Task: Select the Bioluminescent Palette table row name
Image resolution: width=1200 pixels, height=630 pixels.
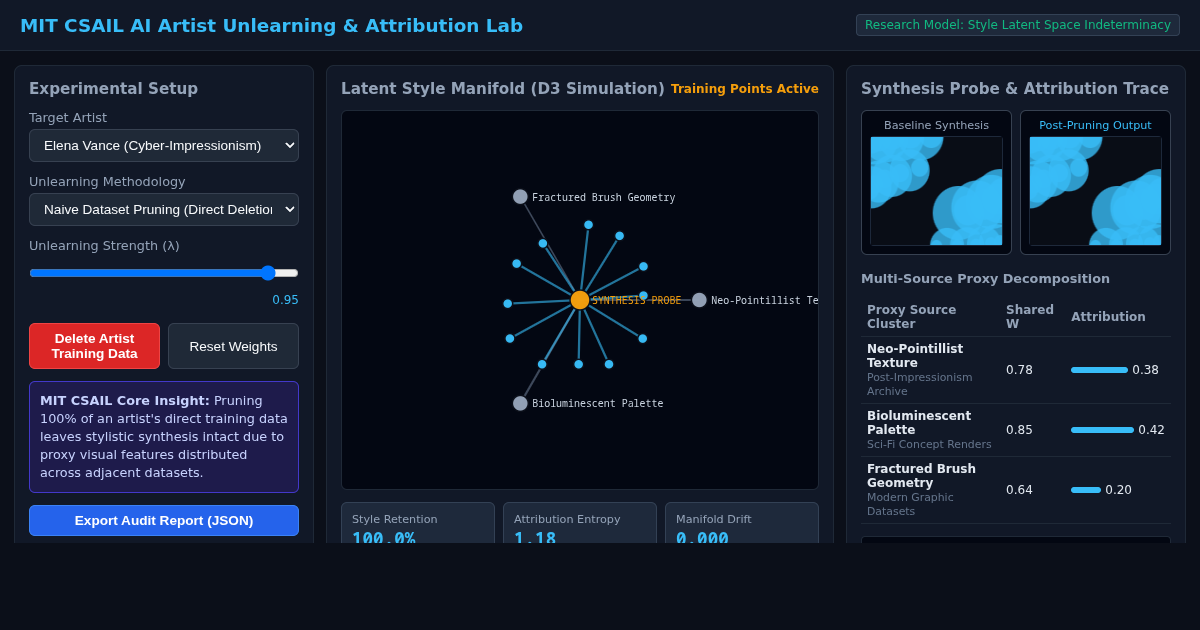Action: point(919,423)
